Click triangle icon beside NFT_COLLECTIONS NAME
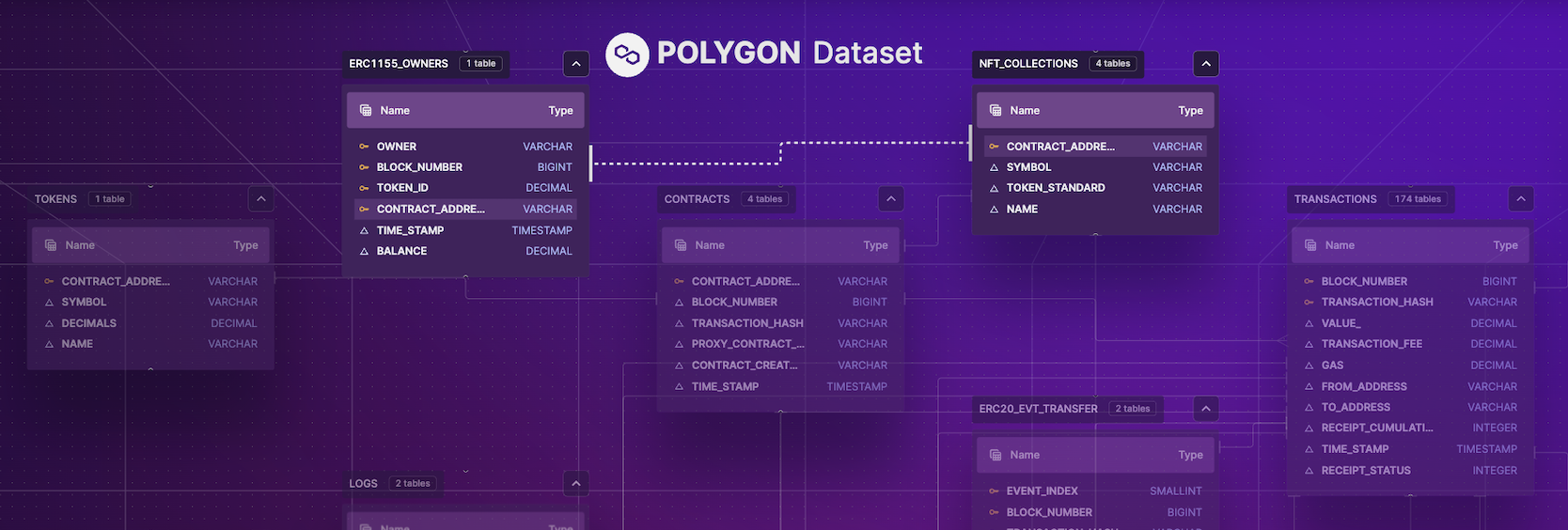 click(x=994, y=210)
